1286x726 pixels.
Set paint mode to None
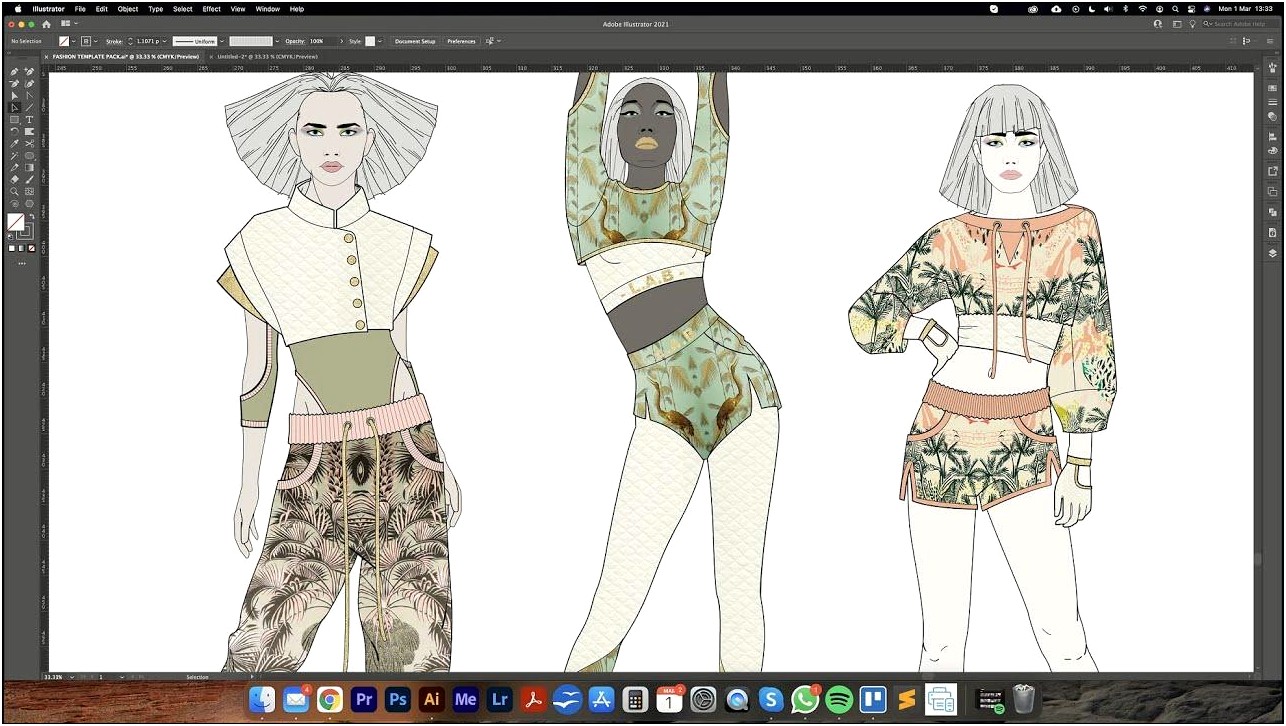pyautogui.click(x=31, y=248)
